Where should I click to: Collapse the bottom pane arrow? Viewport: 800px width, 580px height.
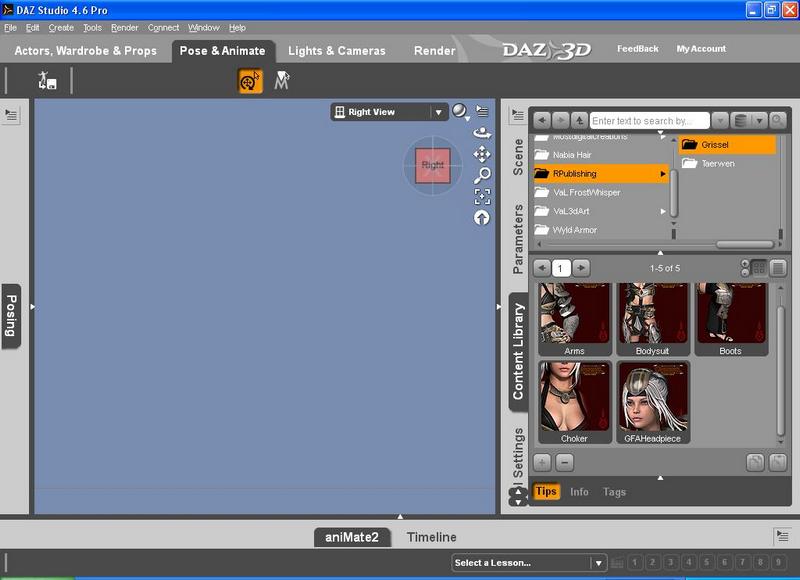point(400,517)
